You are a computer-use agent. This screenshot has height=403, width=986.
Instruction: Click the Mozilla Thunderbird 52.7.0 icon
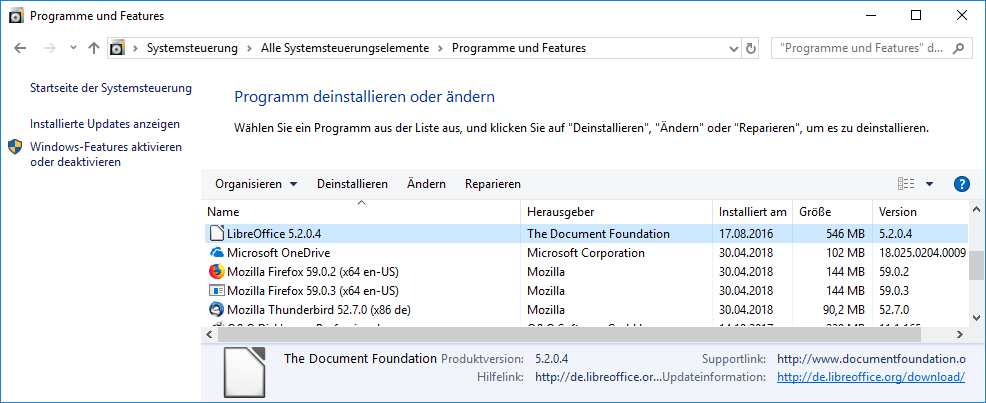pyautogui.click(x=216, y=309)
